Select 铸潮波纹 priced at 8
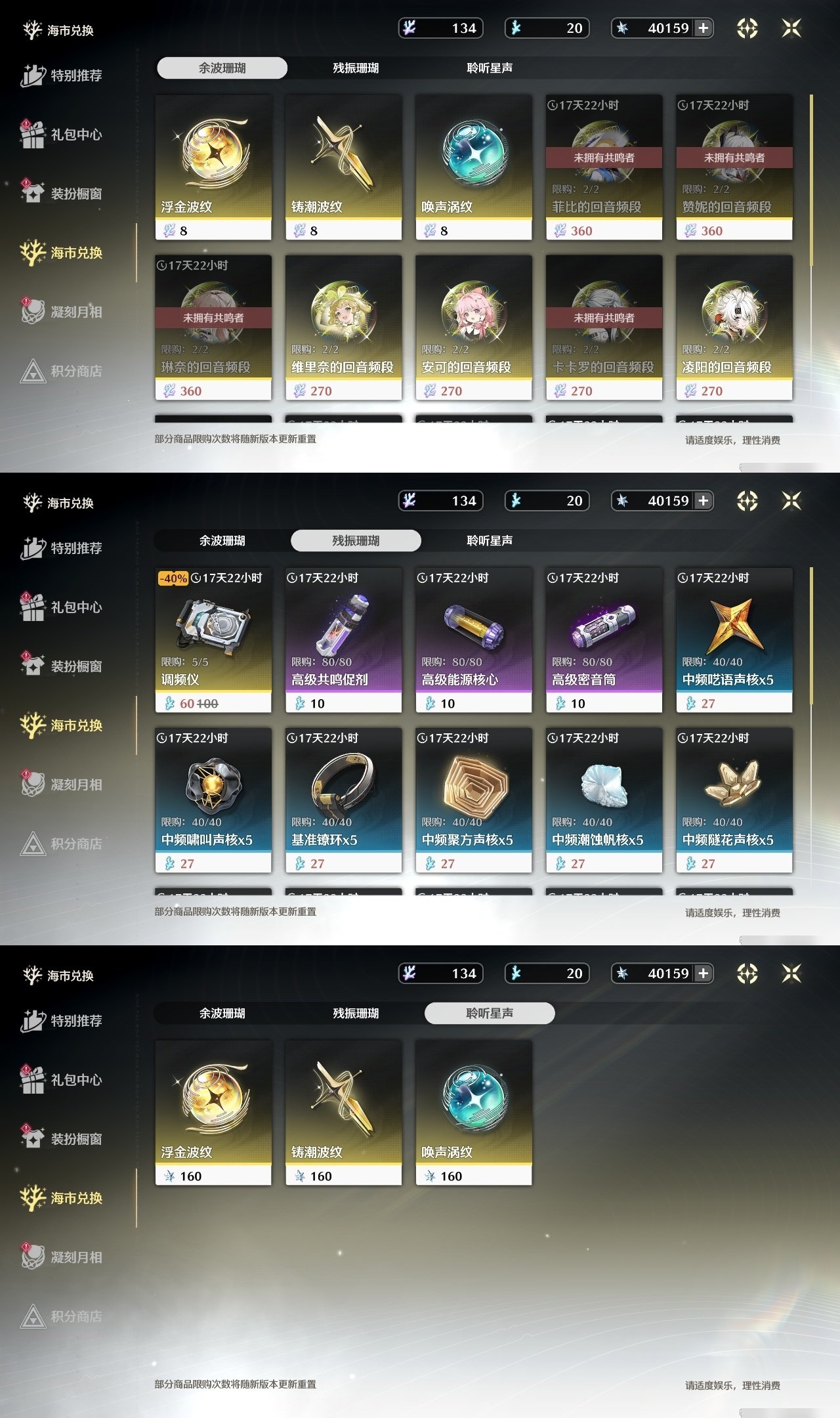The height and width of the screenshot is (1418, 840). point(343,167)
